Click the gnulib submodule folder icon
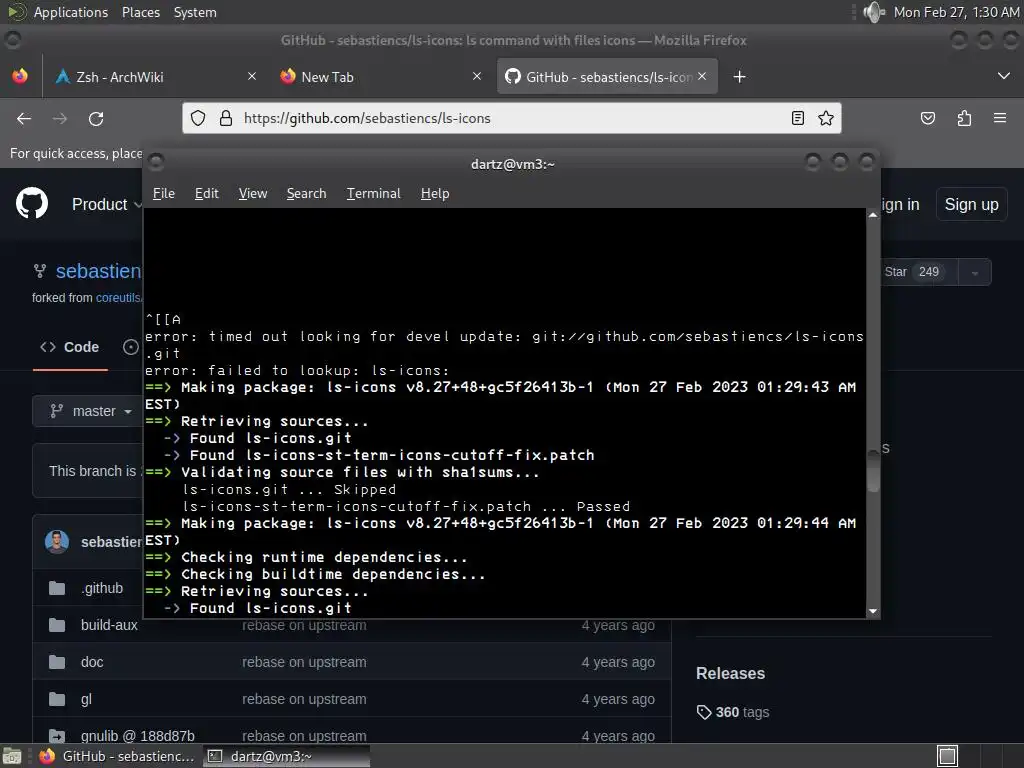 [57, 736]
